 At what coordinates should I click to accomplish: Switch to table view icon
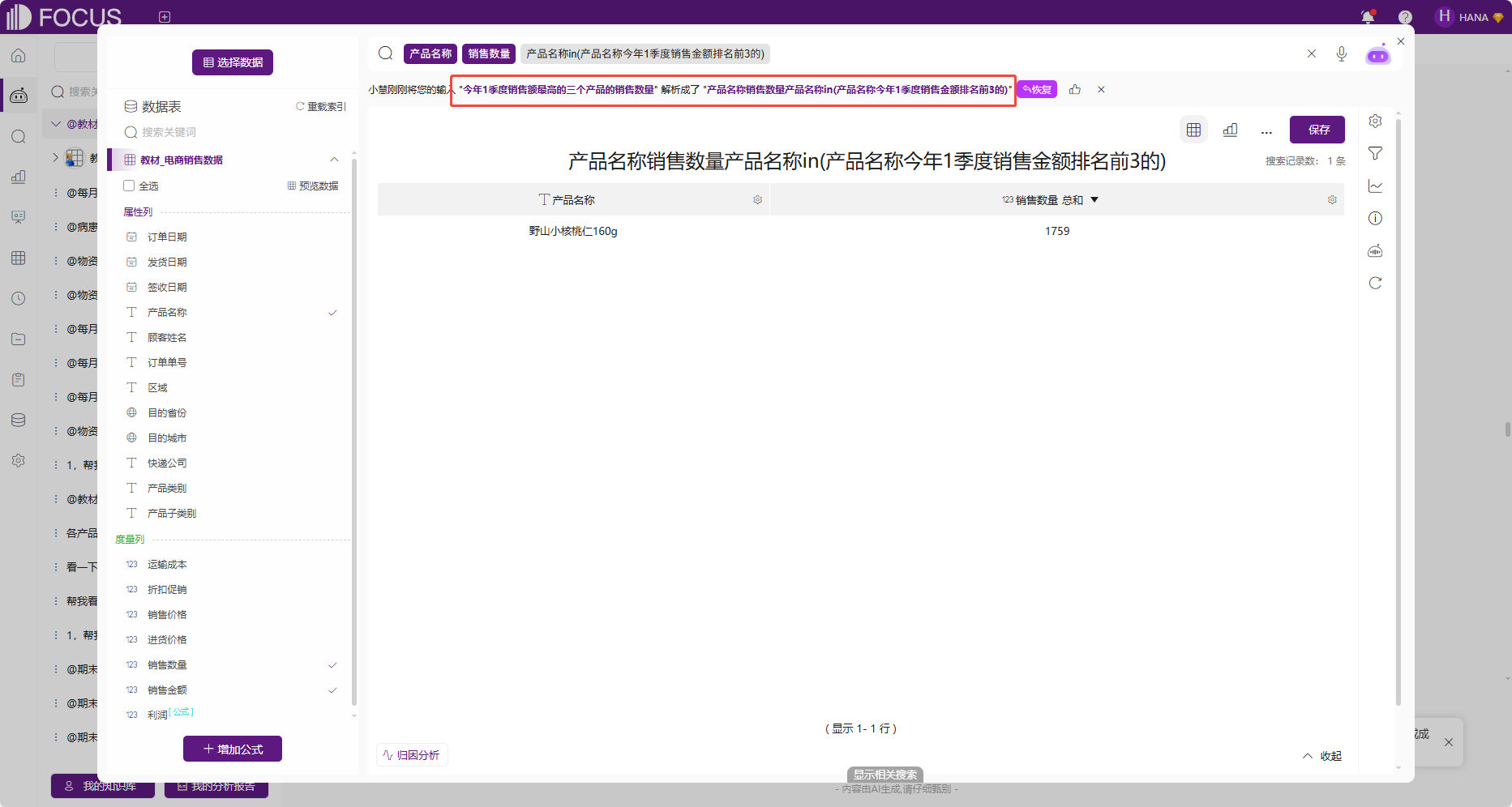pos(1193,130)
